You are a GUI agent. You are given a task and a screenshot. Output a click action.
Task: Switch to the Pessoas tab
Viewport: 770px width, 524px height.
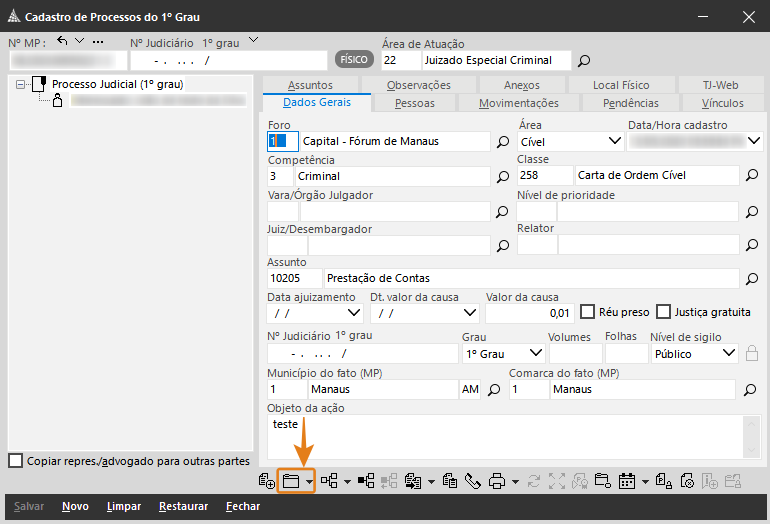point(415,103)
